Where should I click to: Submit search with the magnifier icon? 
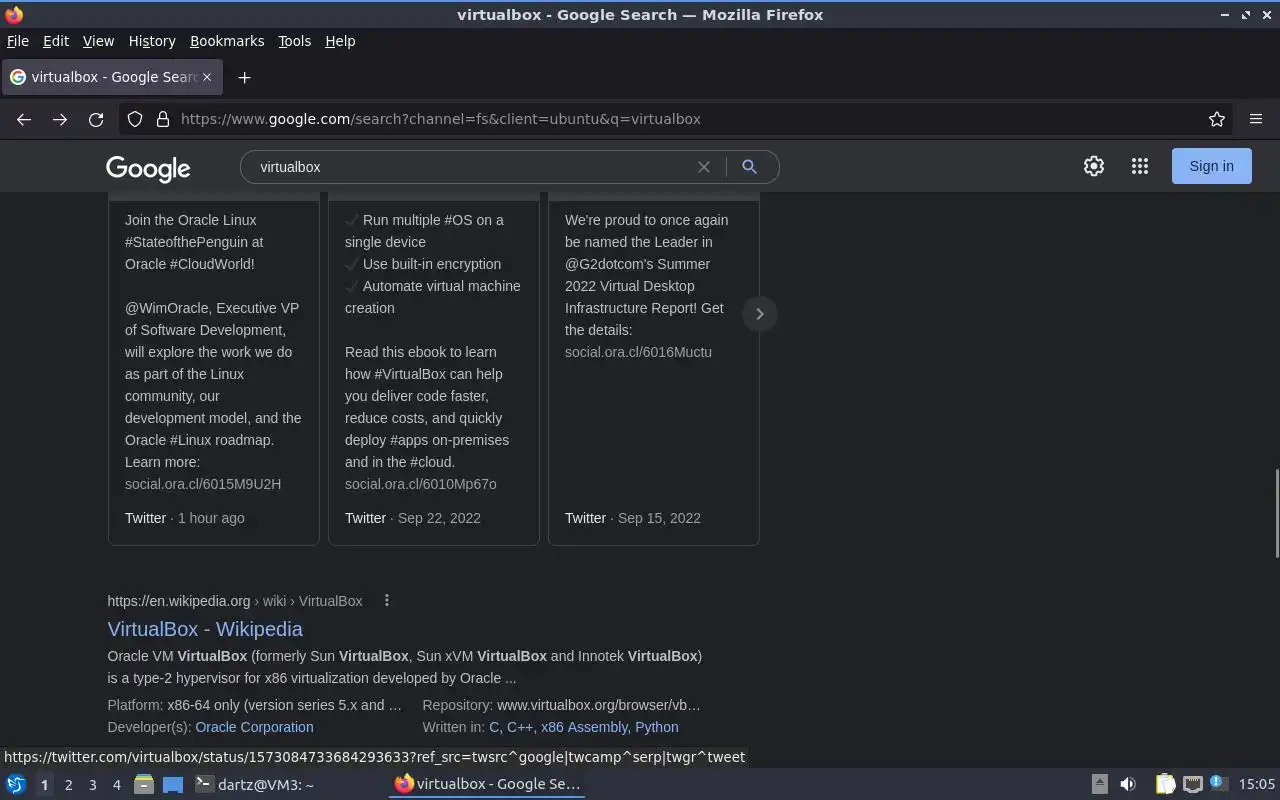(x=749, y=167)
